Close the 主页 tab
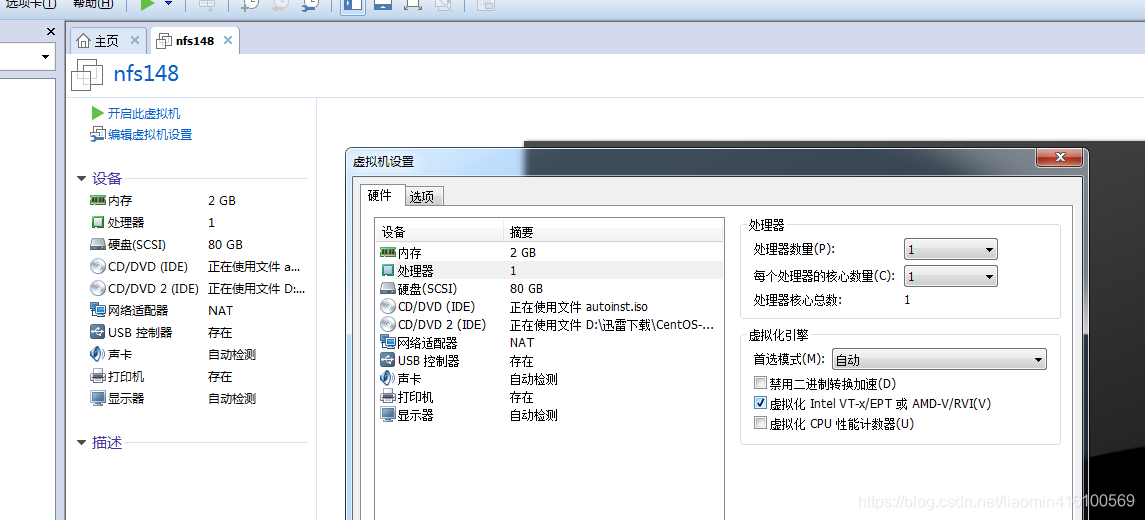This screenshot has height=520, width=1145. tap(134, 40)
